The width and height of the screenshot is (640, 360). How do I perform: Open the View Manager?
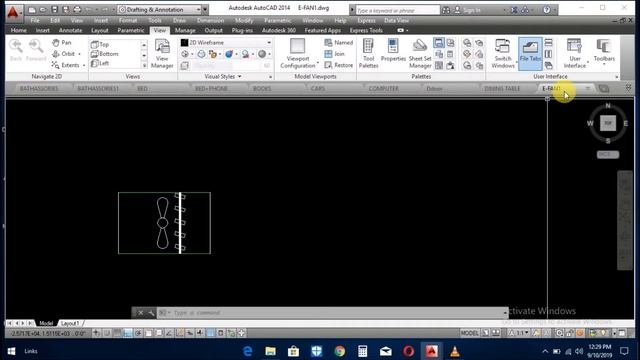point(162,54)
